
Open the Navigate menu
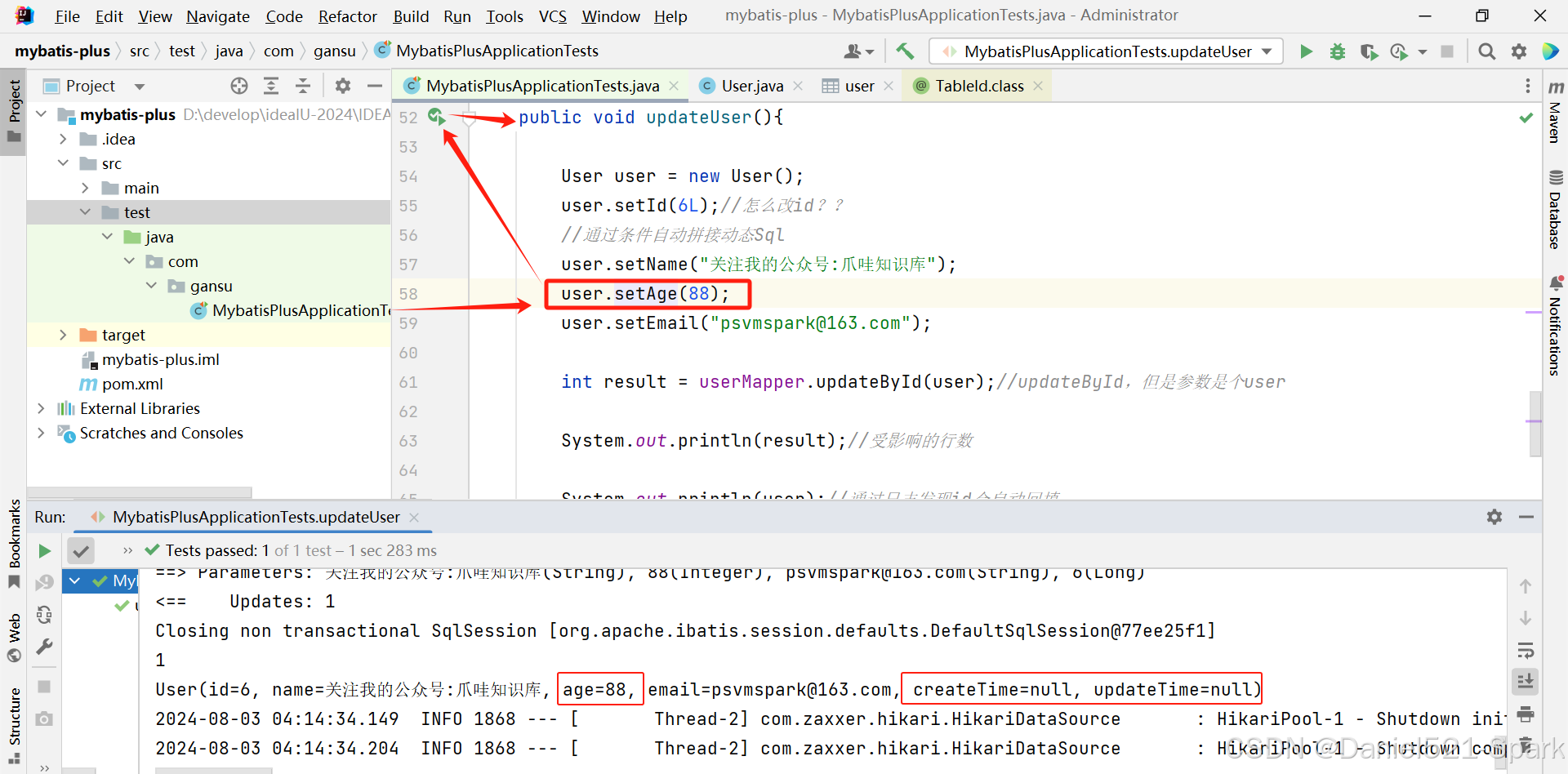pos(217,16)
